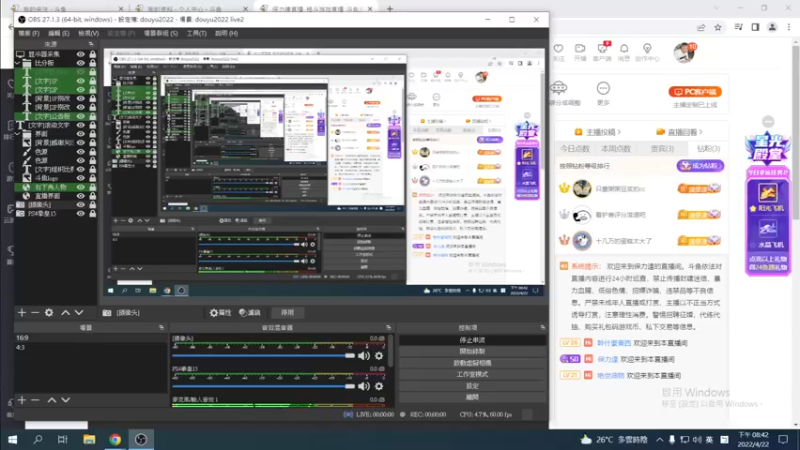This screenshot has height=450, width=800.
Task: Open 关注 heart icon in Douyu header
Action: pos(559,52)
